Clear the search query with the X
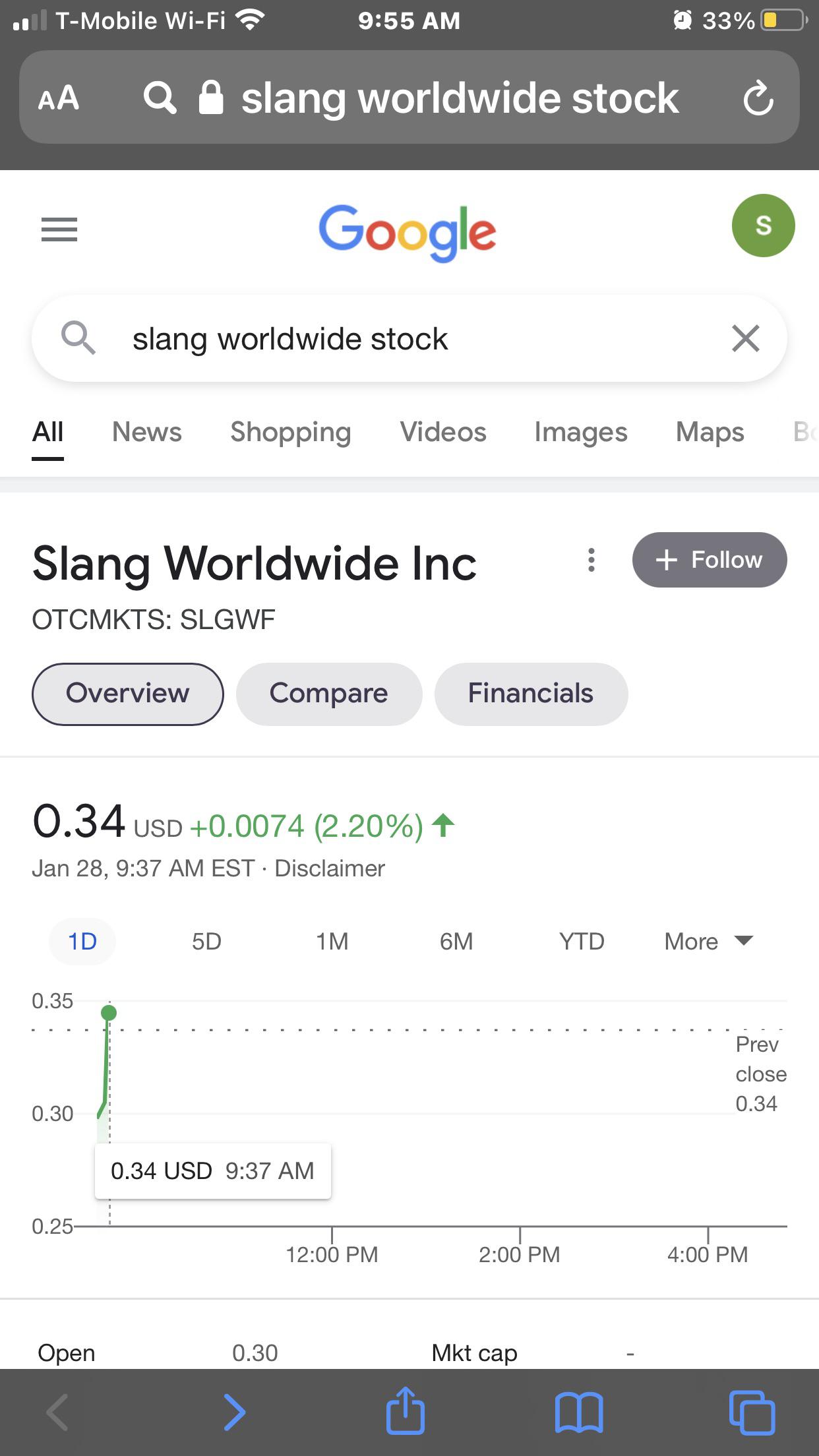The width and height of the screenshot is (819, 1456). click(745, 338)
